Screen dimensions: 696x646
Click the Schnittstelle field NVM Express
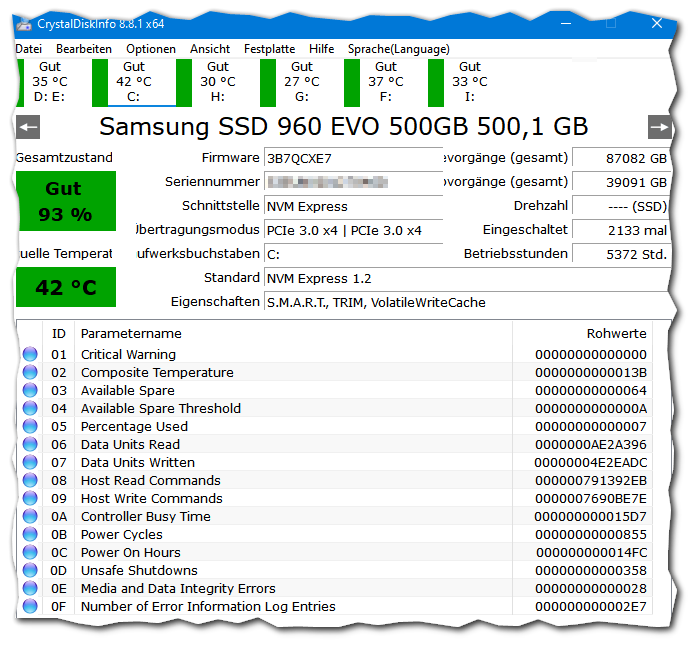click(x=353, y=206)
